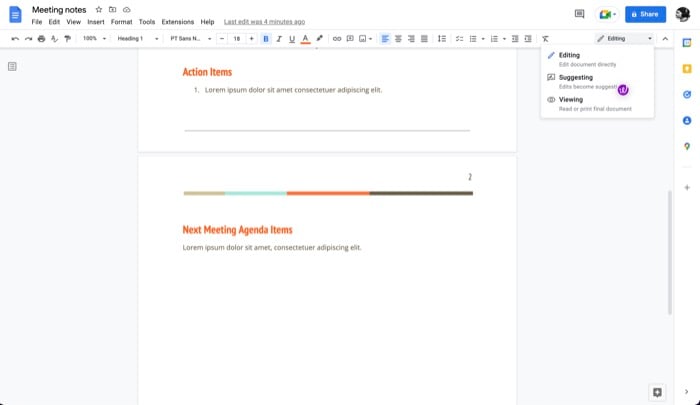Screen dimensions: 700x405
Task: Add a comment from toolbar
Action: [350, 39]
